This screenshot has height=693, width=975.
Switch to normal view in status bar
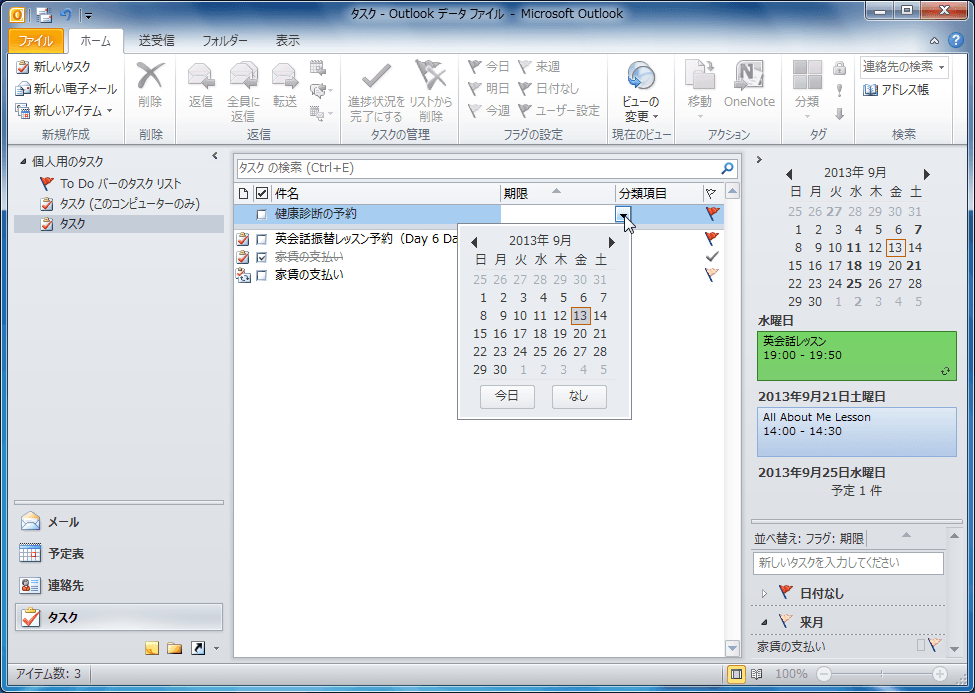[x=736, y=674]
